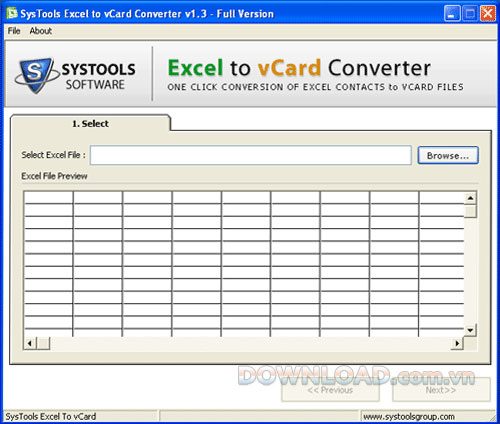Click the Select Excel File label
The height and width of the screenshot is (424, 500).
tap(53, 155)
